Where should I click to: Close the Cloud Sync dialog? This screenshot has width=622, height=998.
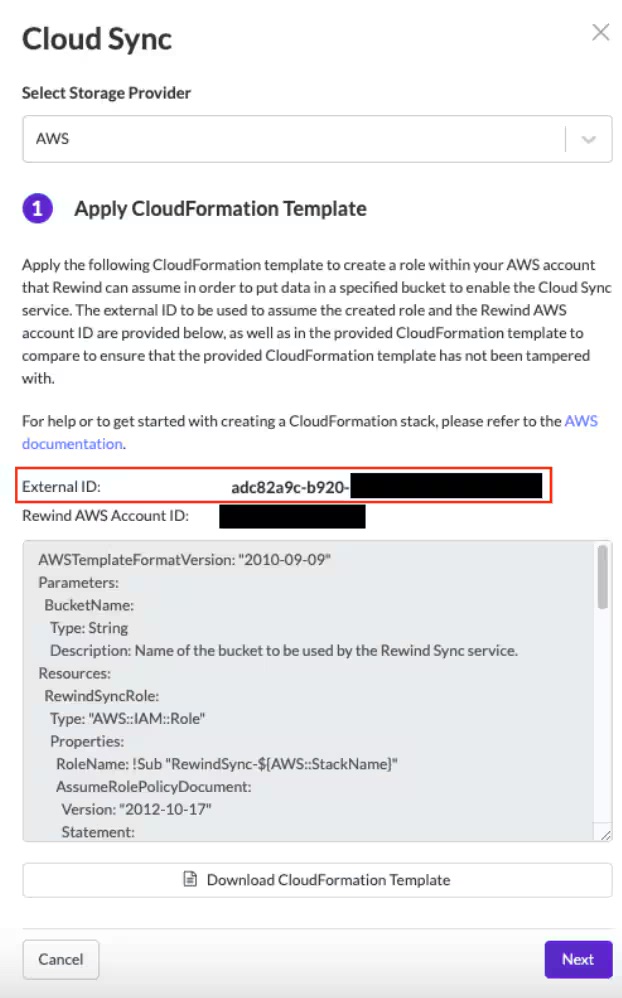pyautogui.click(x=600, y=32)
